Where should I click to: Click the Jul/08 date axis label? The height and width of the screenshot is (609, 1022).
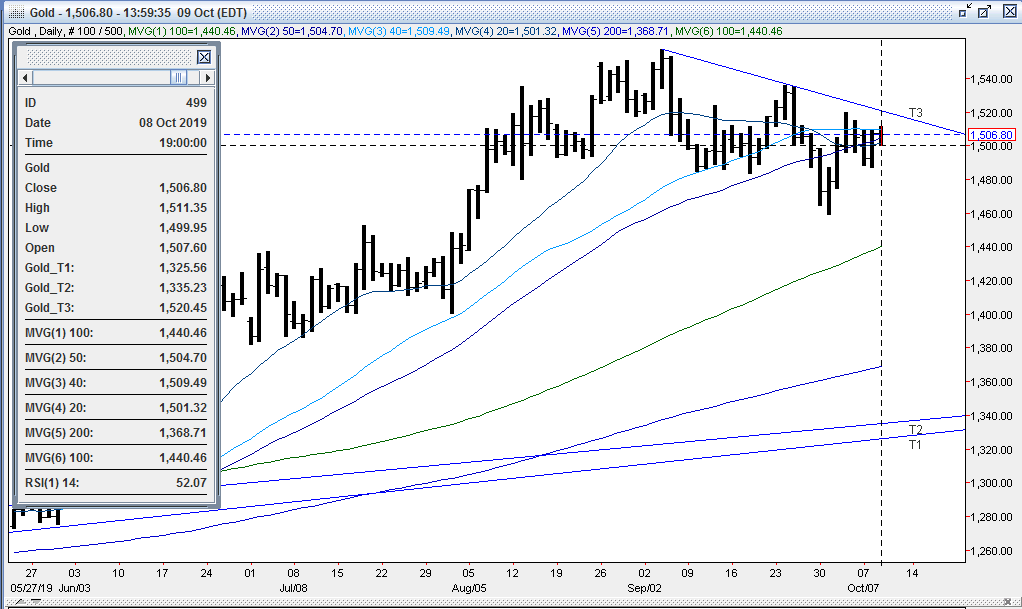293,588
